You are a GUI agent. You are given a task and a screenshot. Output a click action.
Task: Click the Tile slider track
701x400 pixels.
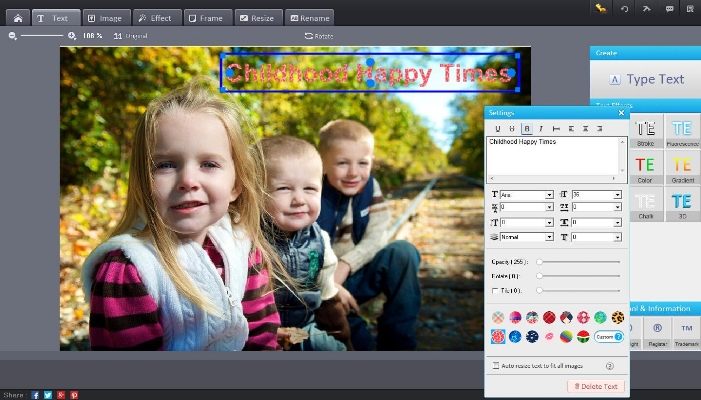tap(579, 291)
